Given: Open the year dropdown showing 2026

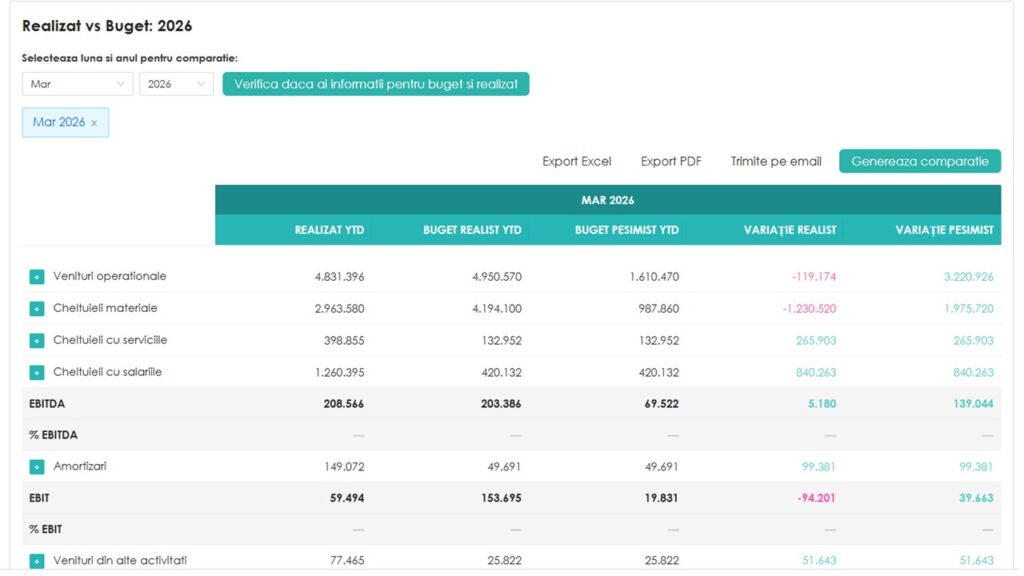Looking at the screenshot, I should click(176, 84).
